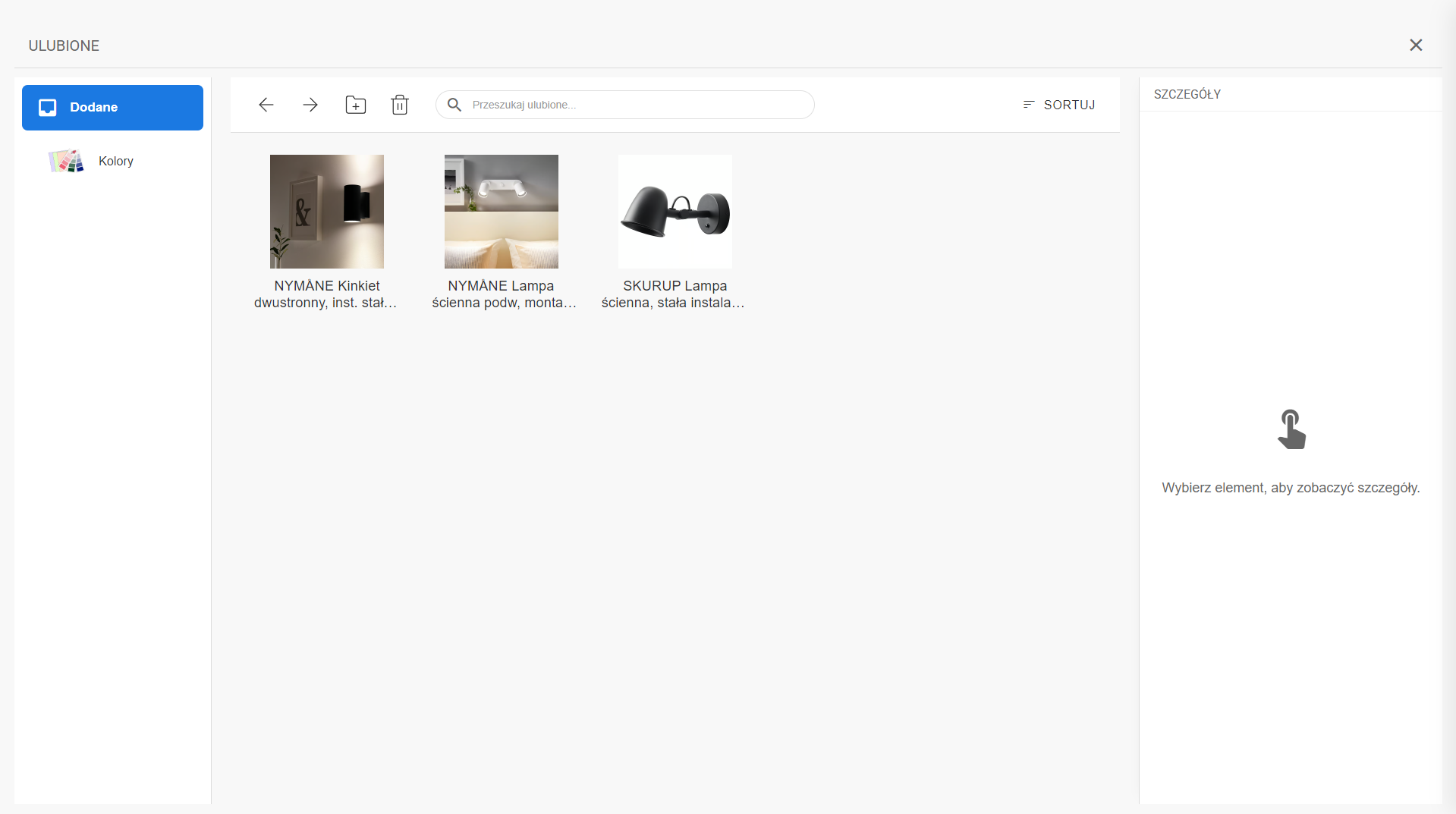Click the NYMÅNE Kinkiet dwustronny name label
The width and height of the screenshot is (1456, 814).
point(327,294)
